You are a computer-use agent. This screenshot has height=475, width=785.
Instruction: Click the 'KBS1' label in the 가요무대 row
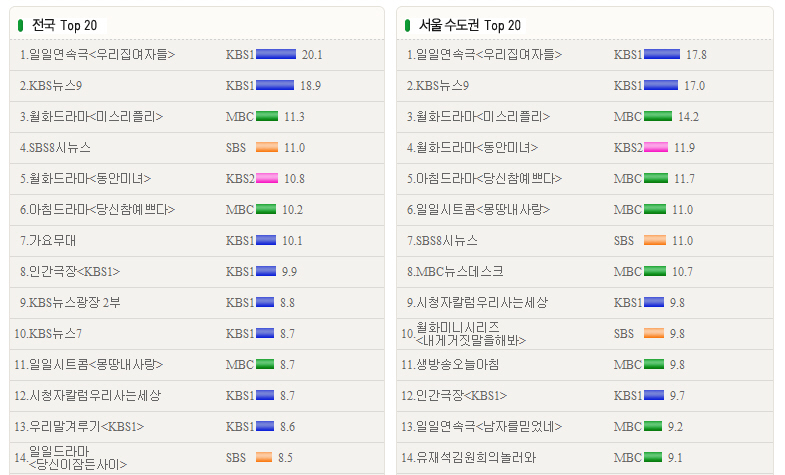[x=240, y=241]
